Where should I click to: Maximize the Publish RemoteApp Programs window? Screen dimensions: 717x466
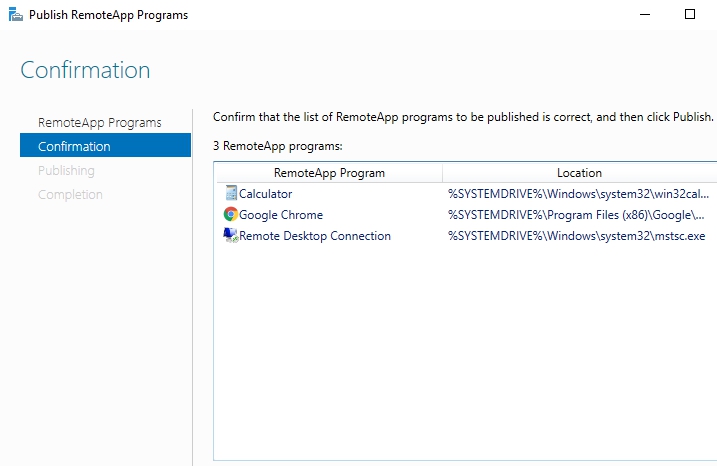(689, 15)
